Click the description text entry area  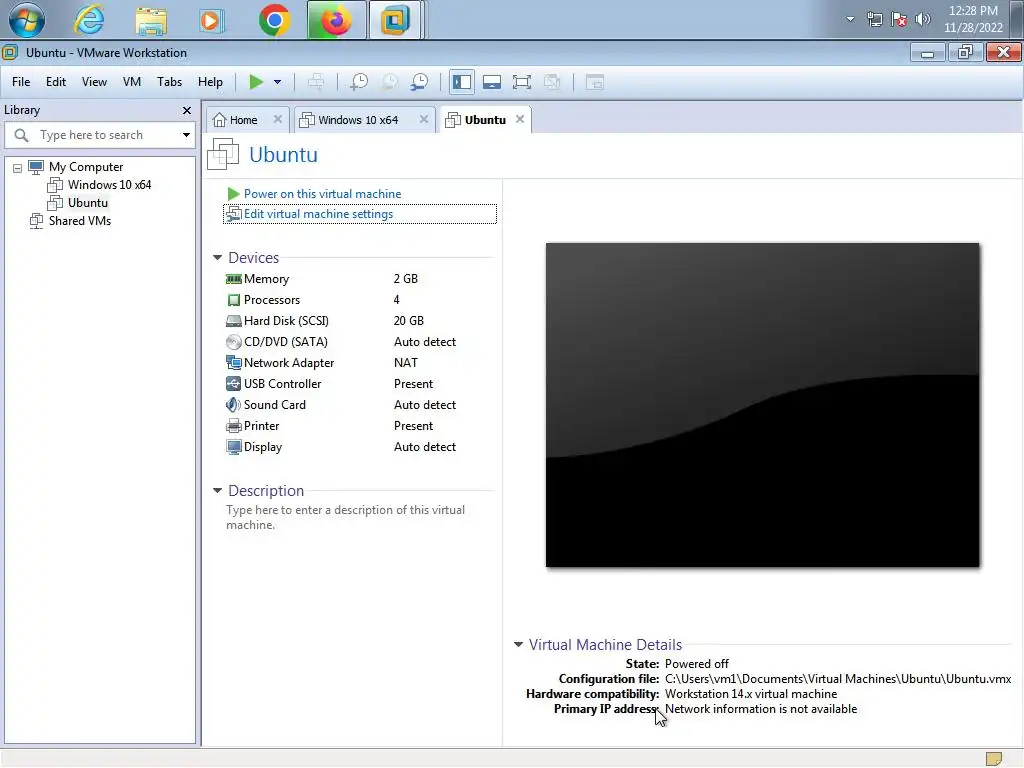pos(346,517)
